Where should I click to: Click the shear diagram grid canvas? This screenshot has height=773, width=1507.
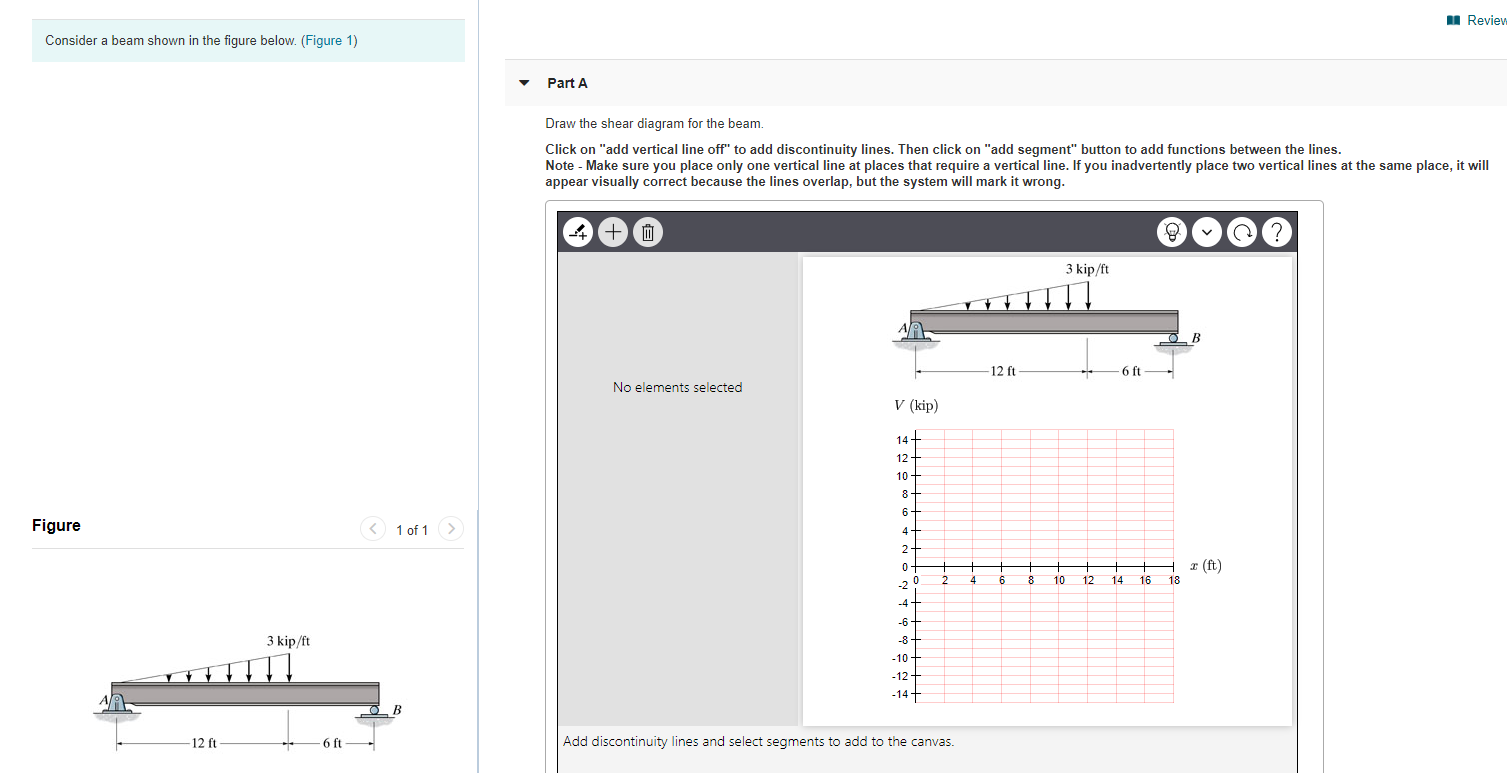click(x=1044, y=567)
